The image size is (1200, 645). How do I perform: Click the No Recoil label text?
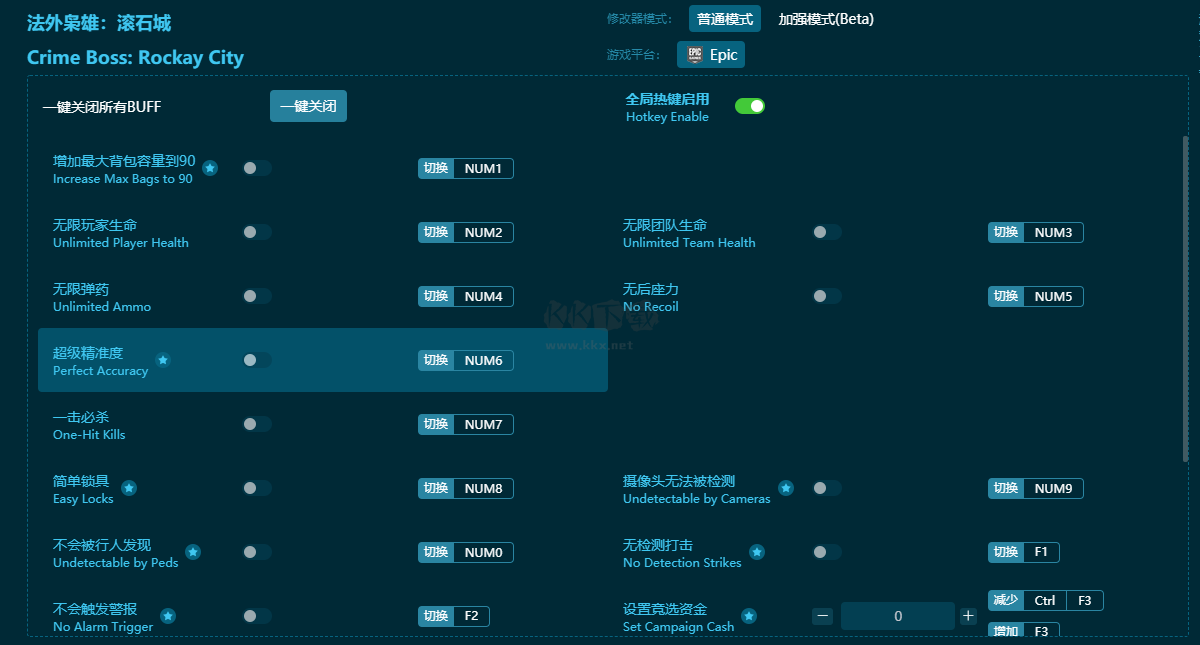[651, 307]
